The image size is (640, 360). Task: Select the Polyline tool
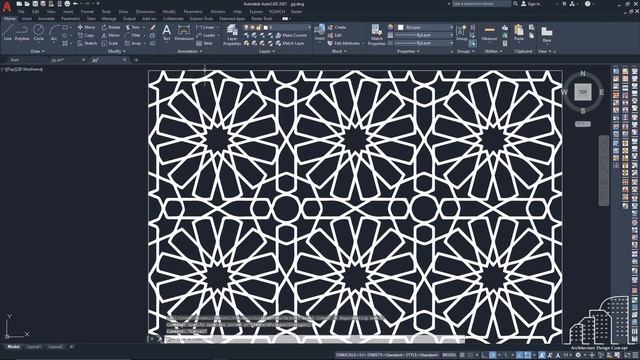pyautogui.click(x=22, y=32)
